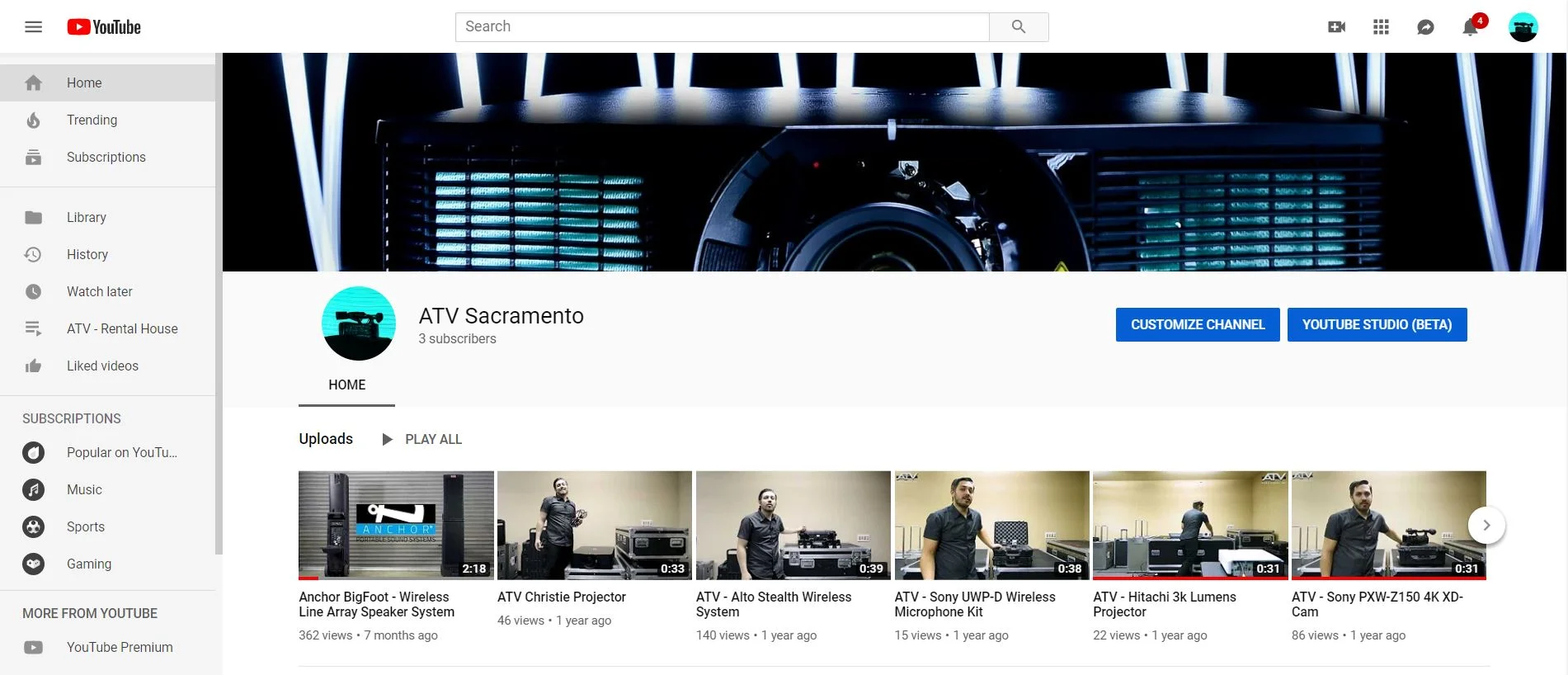Open the ATV Christie Projector thumbnail
1568x675 pixels.
tap(595, 526)
